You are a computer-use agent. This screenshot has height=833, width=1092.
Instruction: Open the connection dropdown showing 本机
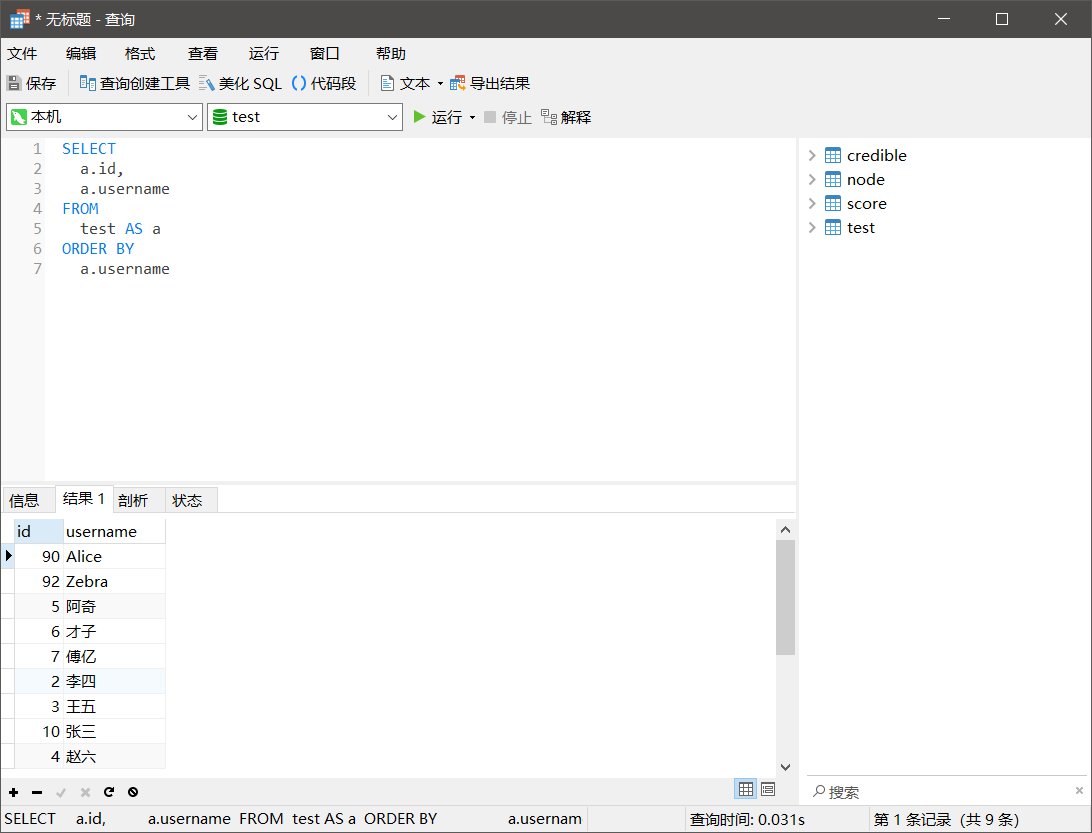tap(104, 117)
